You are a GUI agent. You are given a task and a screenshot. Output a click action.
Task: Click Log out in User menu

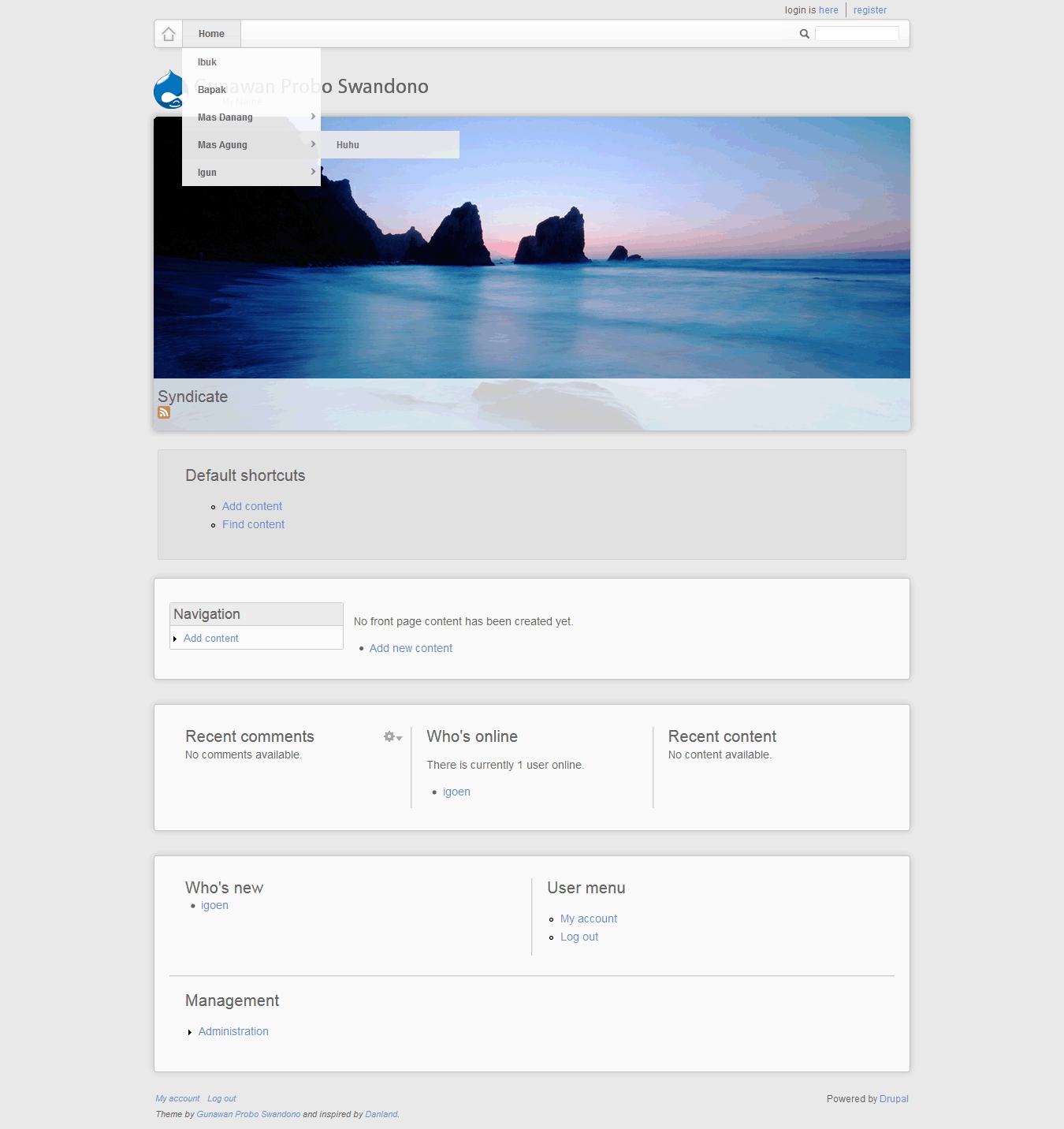[579, 937]
